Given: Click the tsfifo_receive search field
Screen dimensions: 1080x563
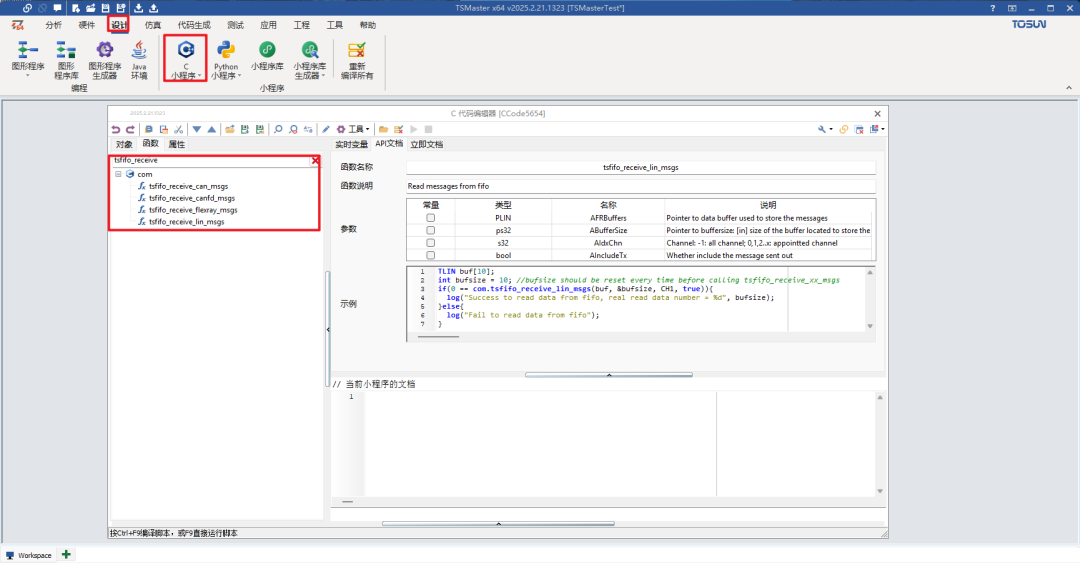Looking at the screenshot, I should click(x=211, y=160).
